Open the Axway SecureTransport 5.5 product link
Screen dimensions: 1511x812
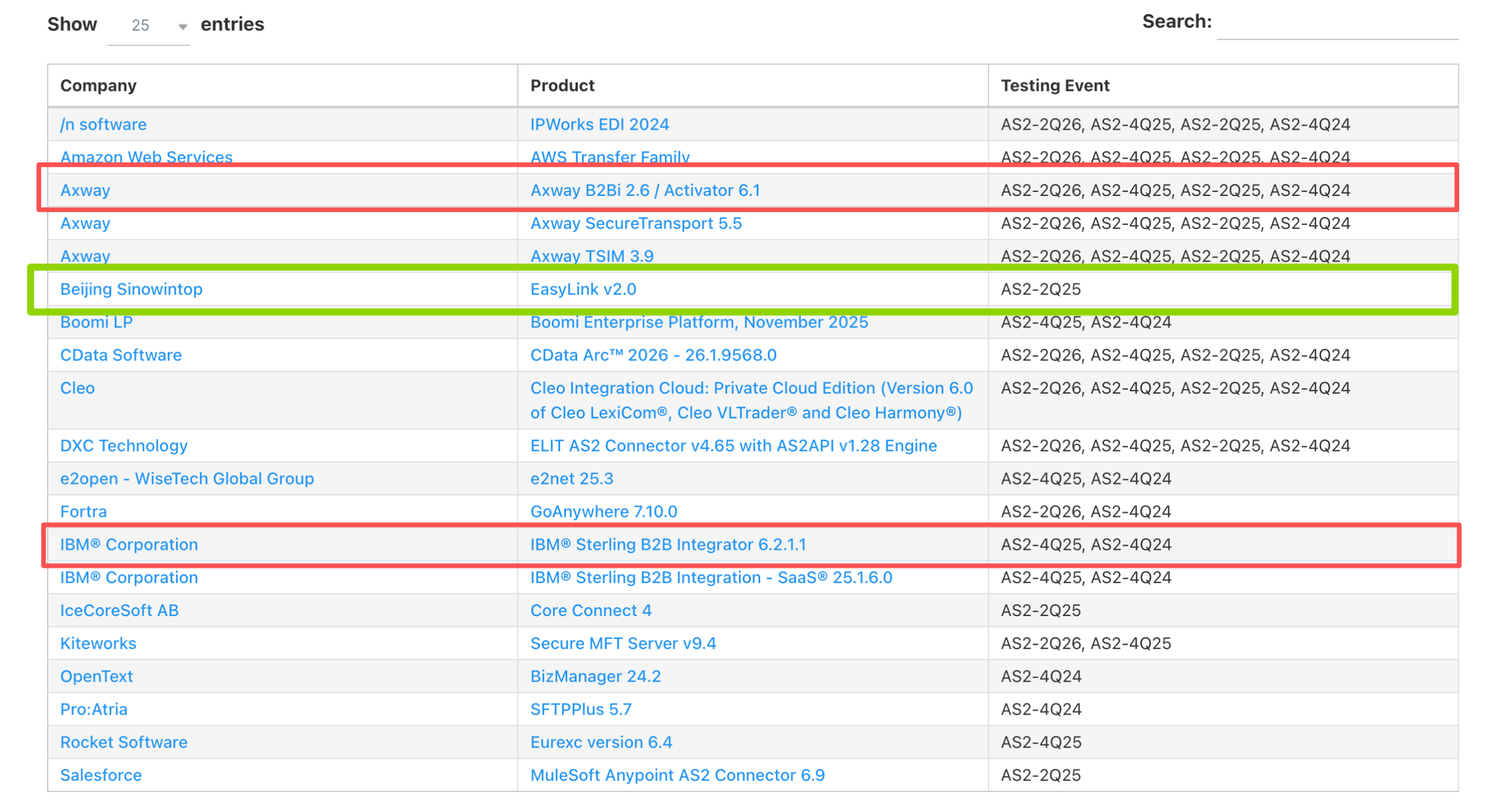pyautogui.click(x=636, y=224)
